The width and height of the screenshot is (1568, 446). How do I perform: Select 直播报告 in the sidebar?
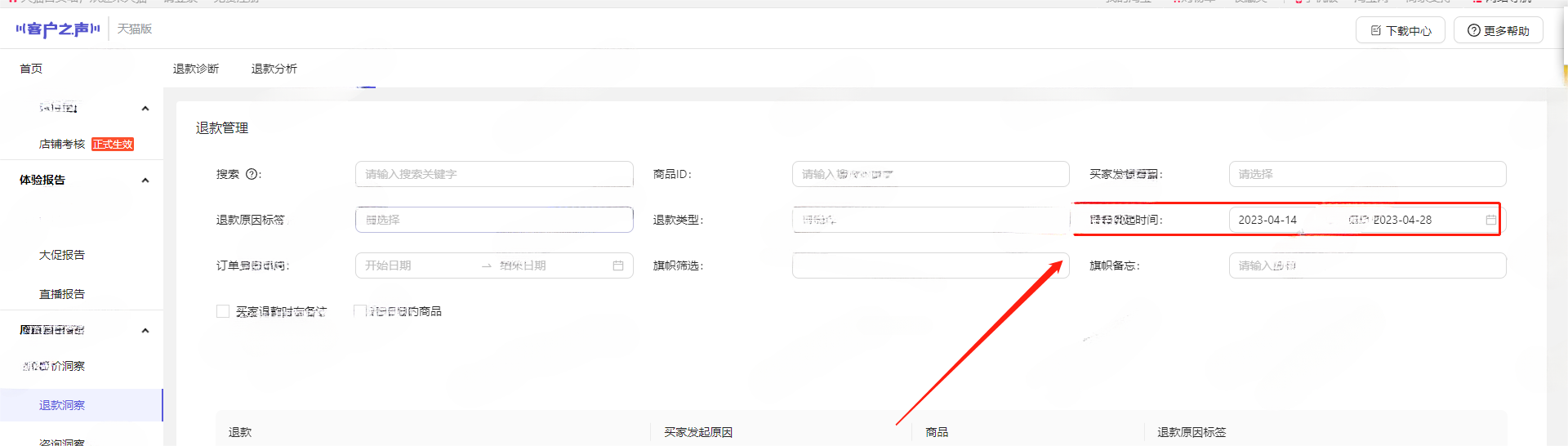tap(62, 294)
